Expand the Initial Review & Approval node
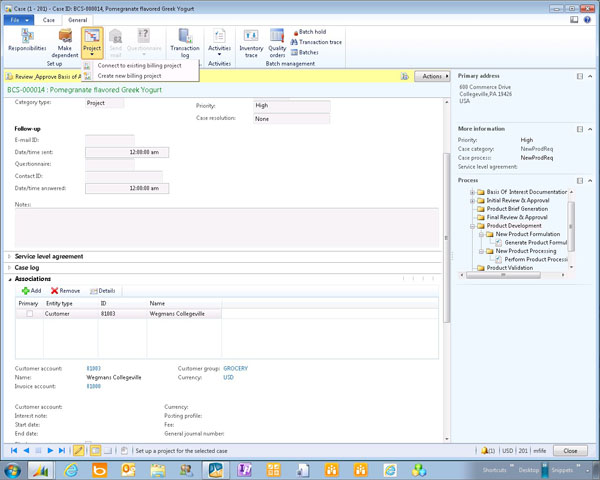The image size is (600, 480). [x=471, y=199]
